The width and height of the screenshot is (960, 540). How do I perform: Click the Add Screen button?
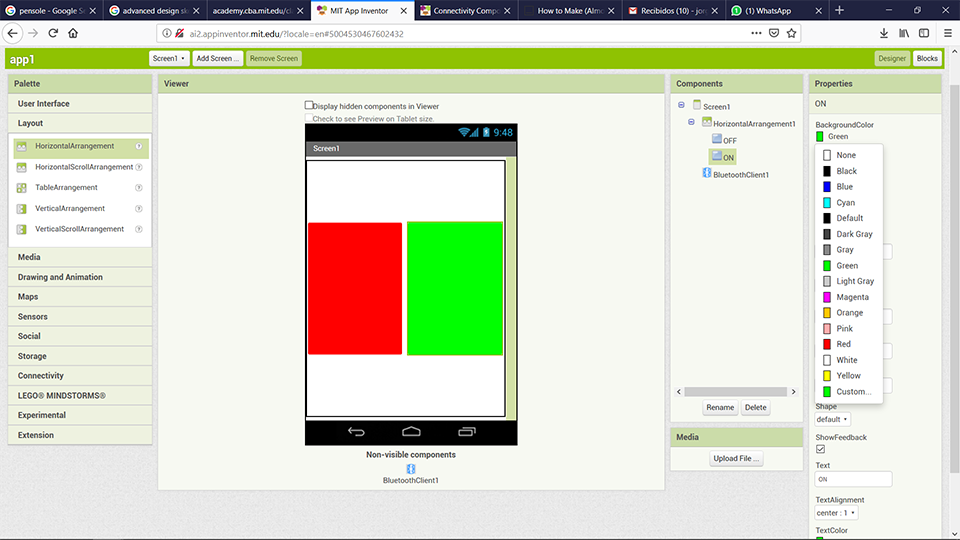pyautogui.click(x=217, y=58)
